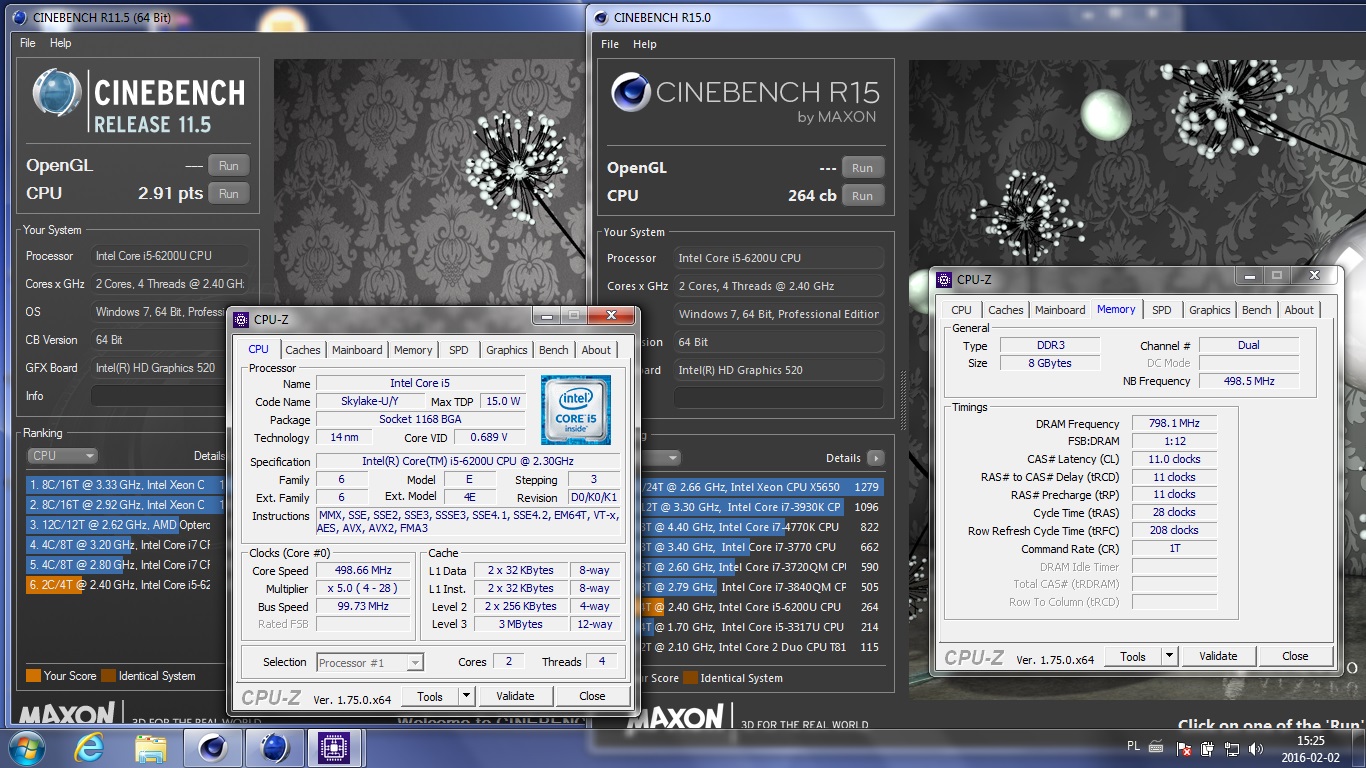
Task: Open Tools dropdown arrow in CPU-Z Memory window
Action: (1169, 656)
